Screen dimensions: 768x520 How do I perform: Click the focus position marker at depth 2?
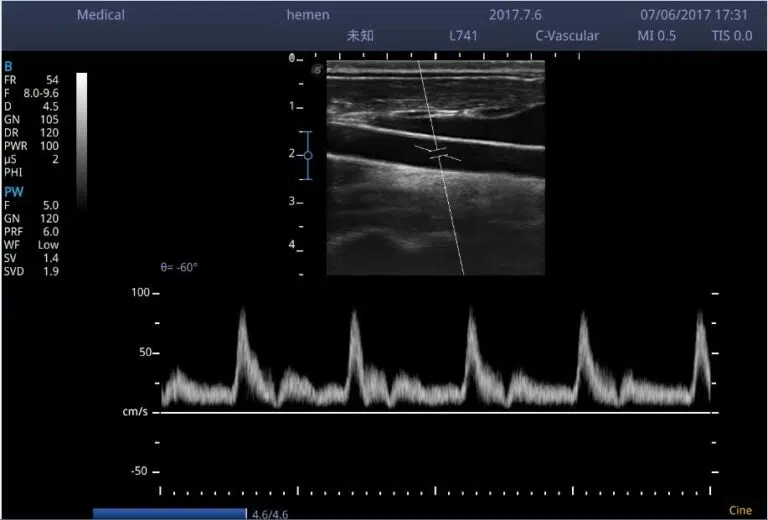click(308, 155)
